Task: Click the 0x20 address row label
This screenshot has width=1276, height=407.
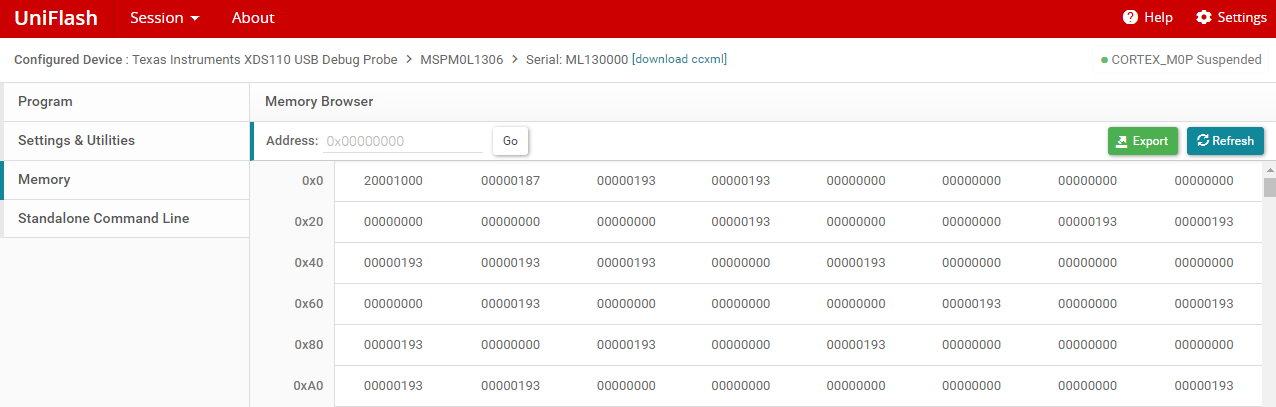Action: click(x=309, y=222)
